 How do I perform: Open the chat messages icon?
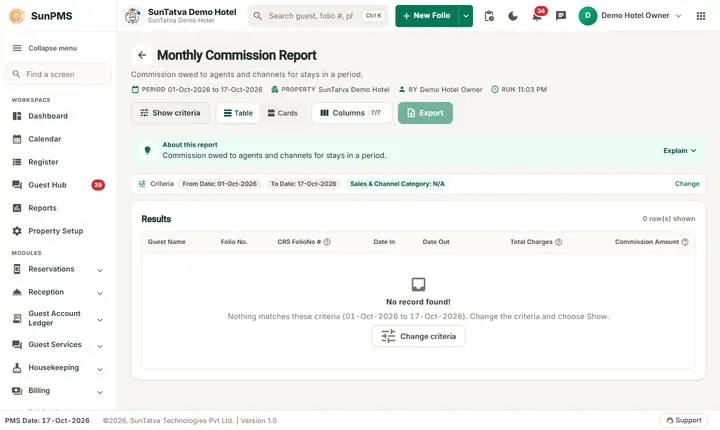click(x=561, y=16)
